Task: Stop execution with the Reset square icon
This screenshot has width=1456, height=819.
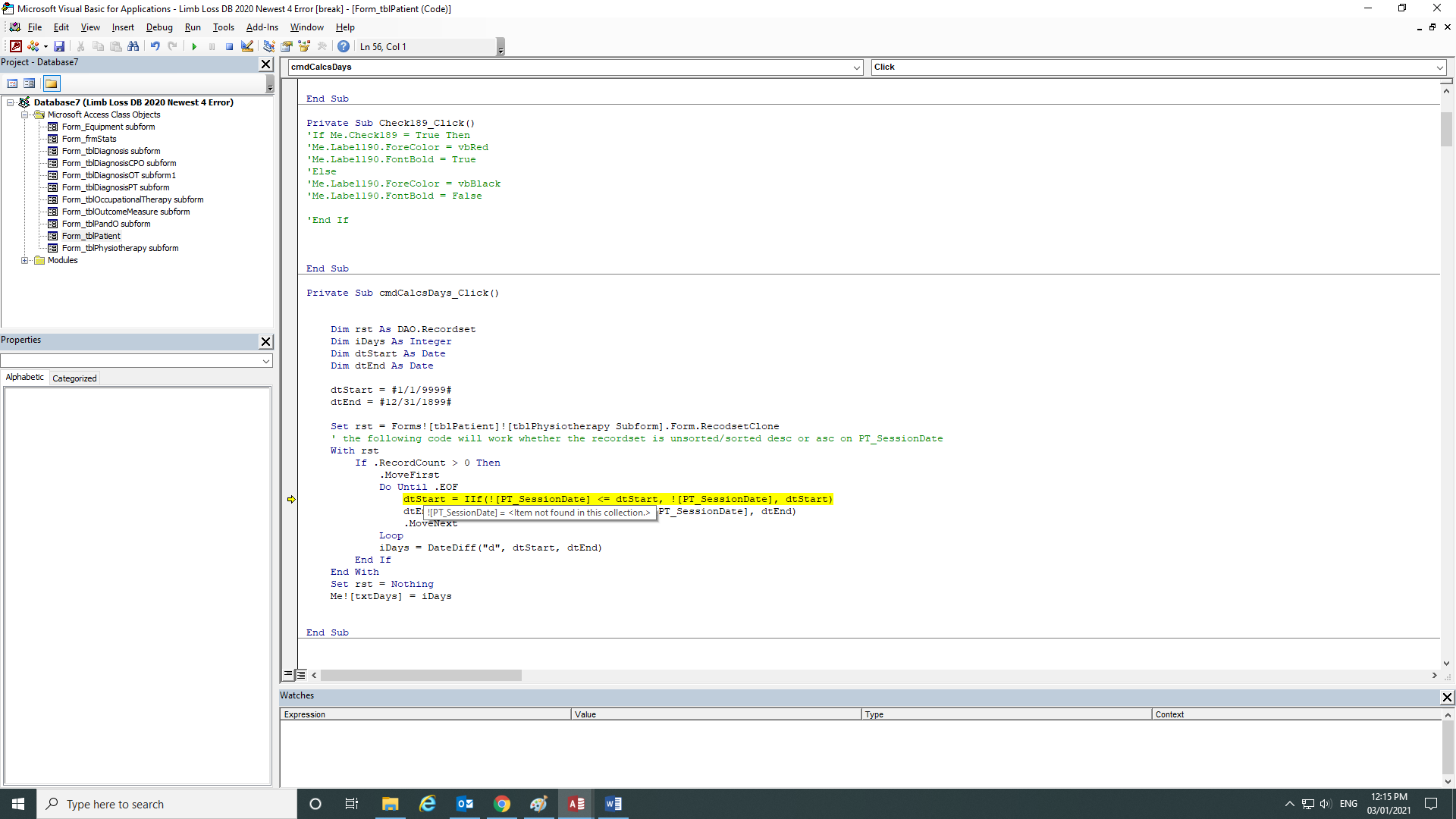Action: pos(229,46)
